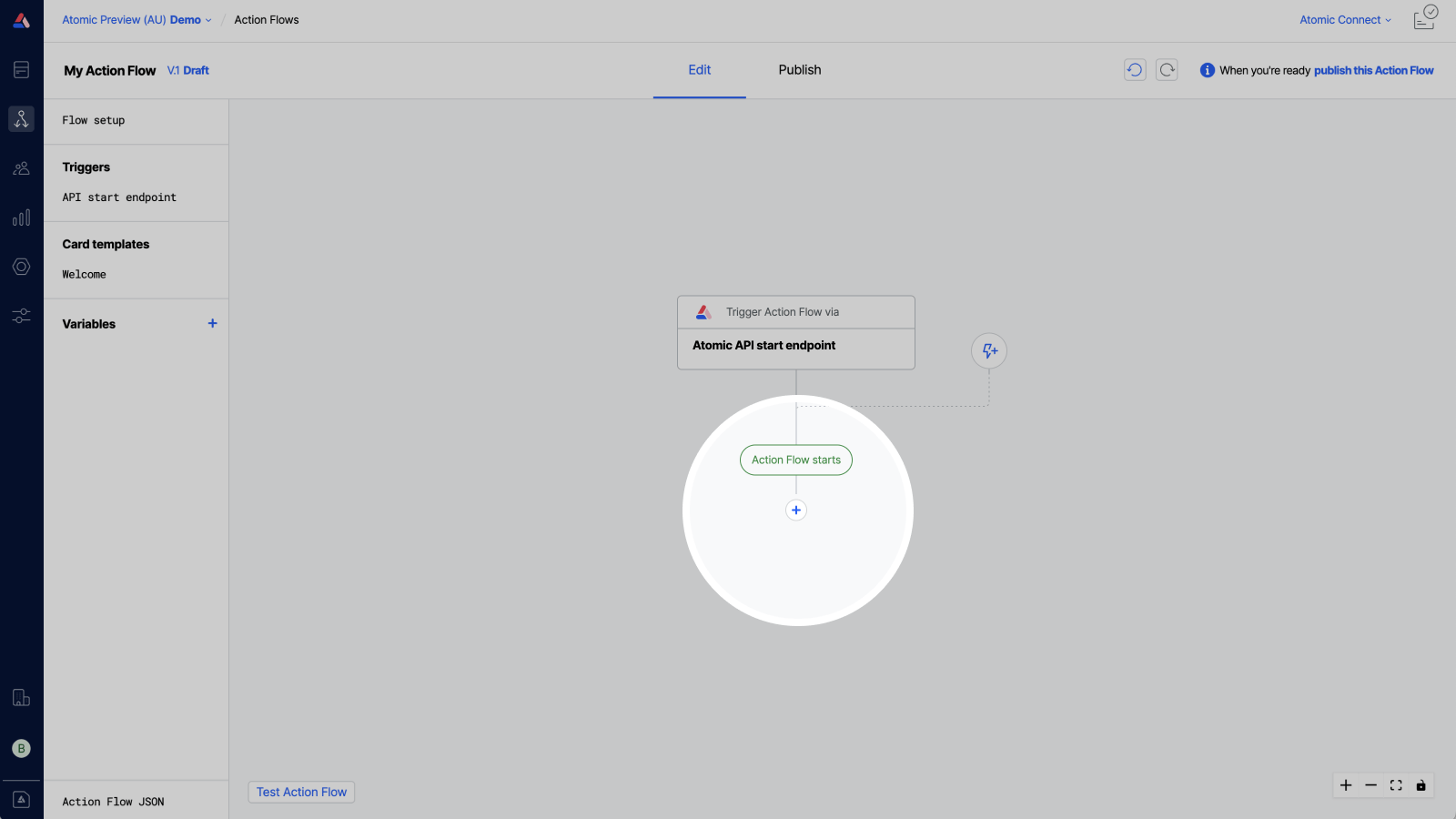Click the My Action Flow title

pyautogui.click(x=110, y=70)
